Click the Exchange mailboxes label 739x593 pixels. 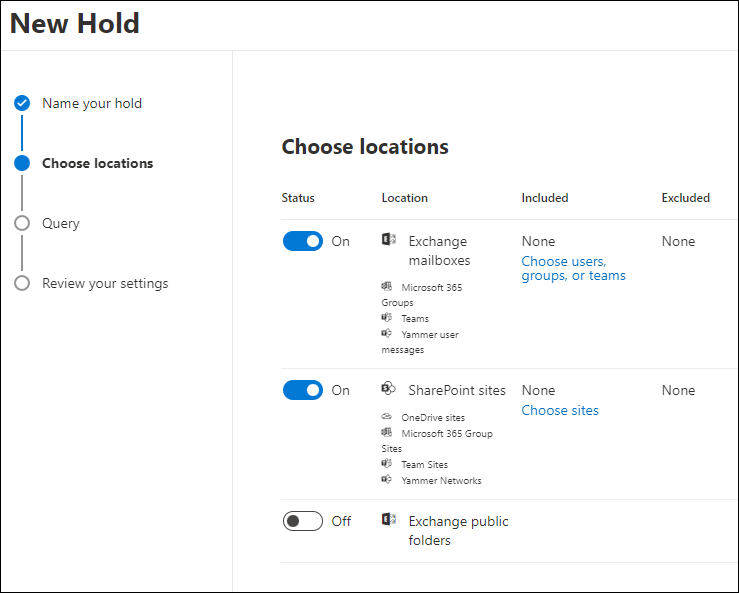pyautogui.click(x=439, y=251)
